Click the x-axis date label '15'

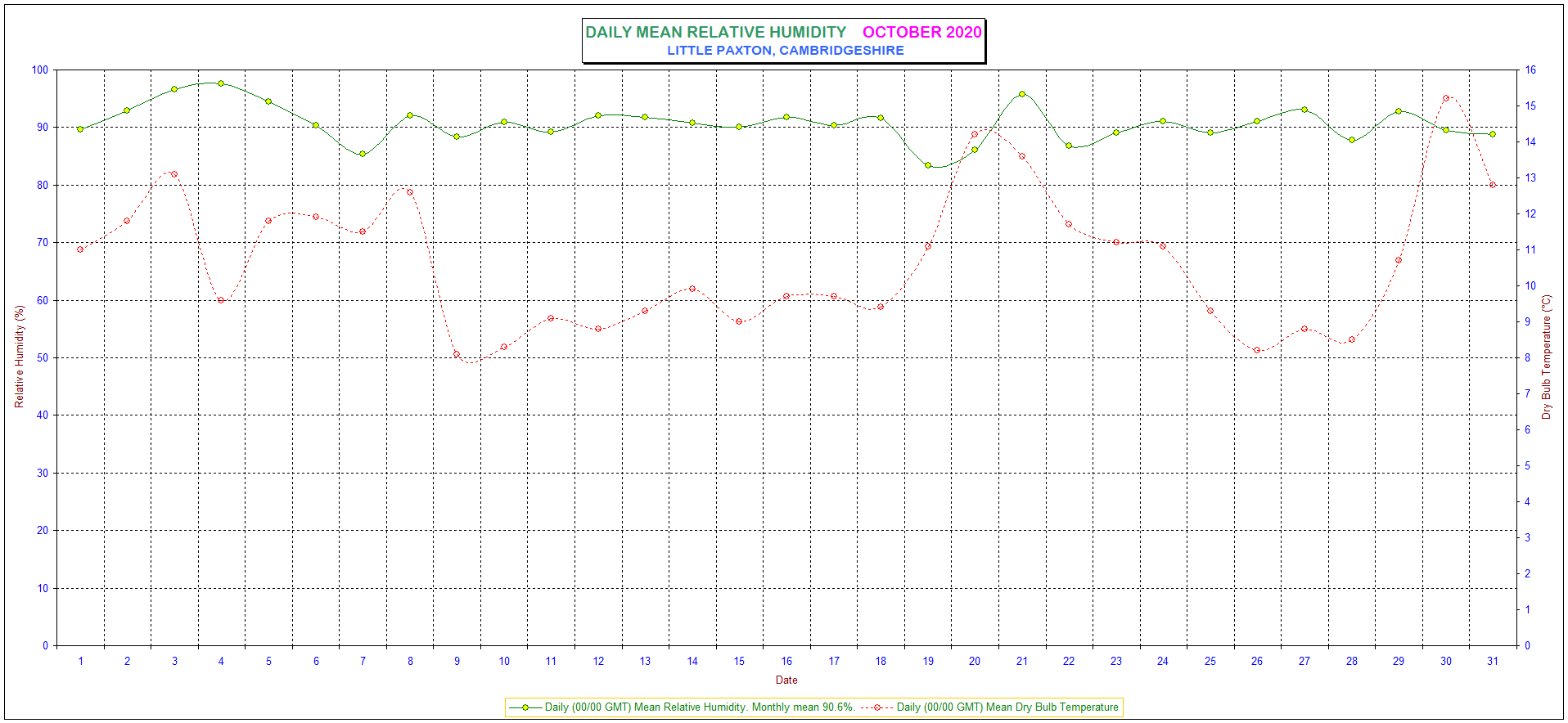click(x=739, y=661)
